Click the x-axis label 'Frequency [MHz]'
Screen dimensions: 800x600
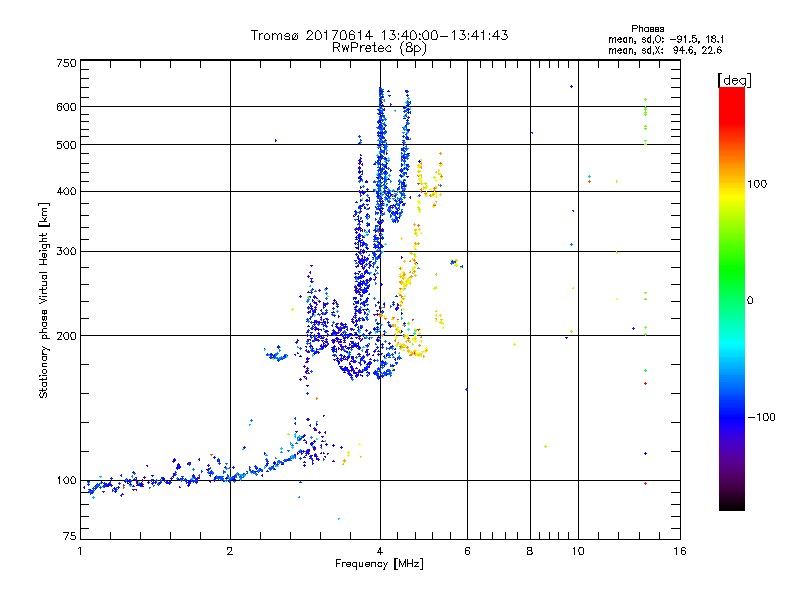[379, 564]
